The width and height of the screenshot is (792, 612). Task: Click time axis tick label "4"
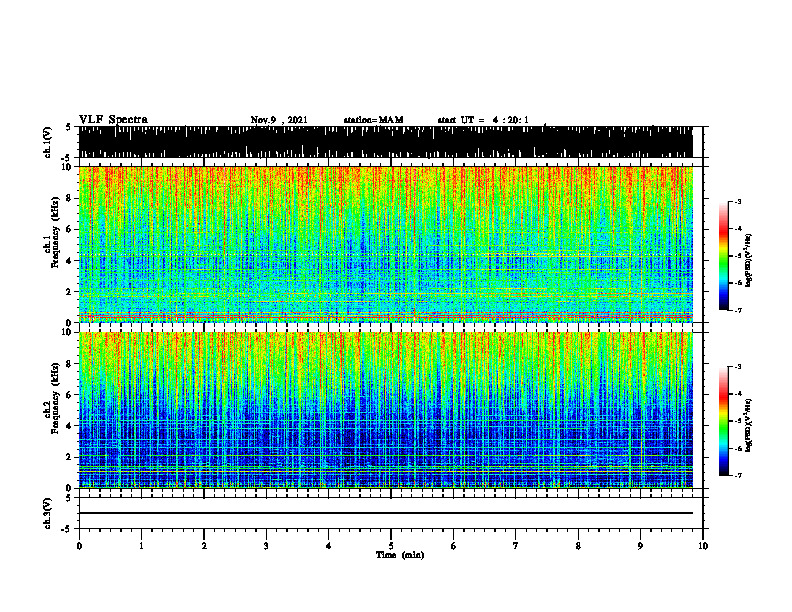click(x=329, y=546)
